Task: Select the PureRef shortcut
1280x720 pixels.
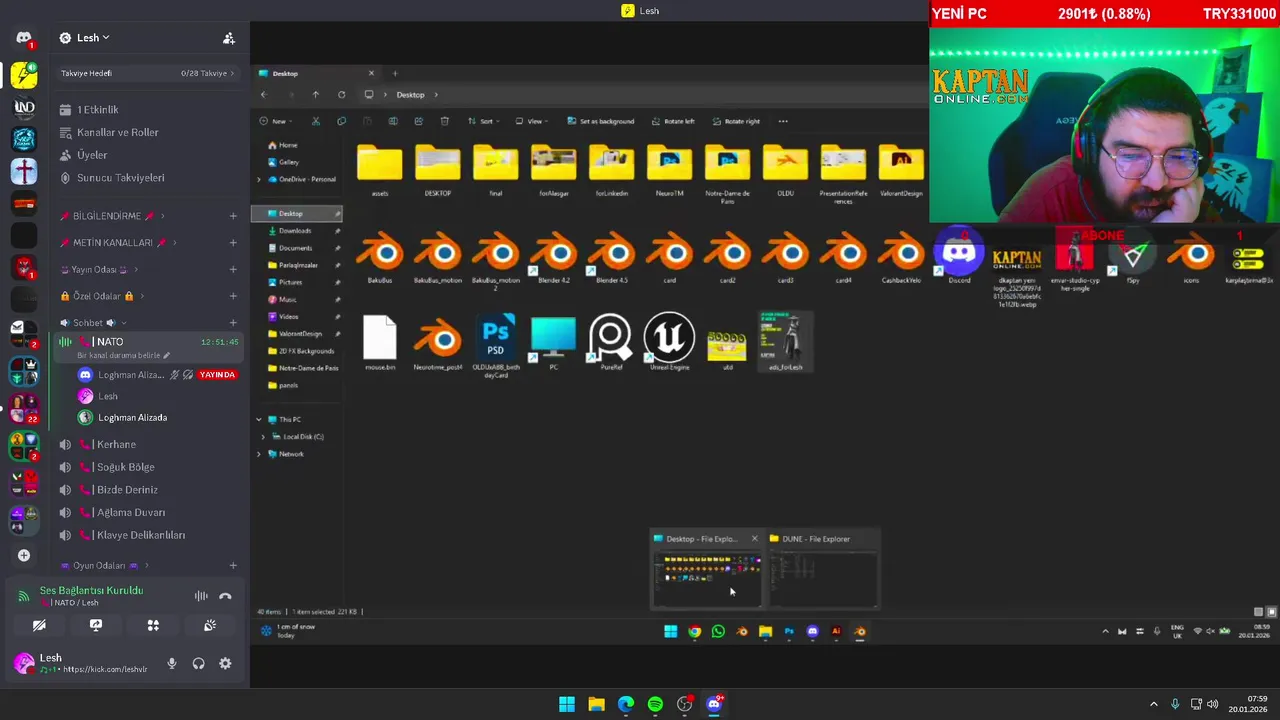Action: click(611, 342)
